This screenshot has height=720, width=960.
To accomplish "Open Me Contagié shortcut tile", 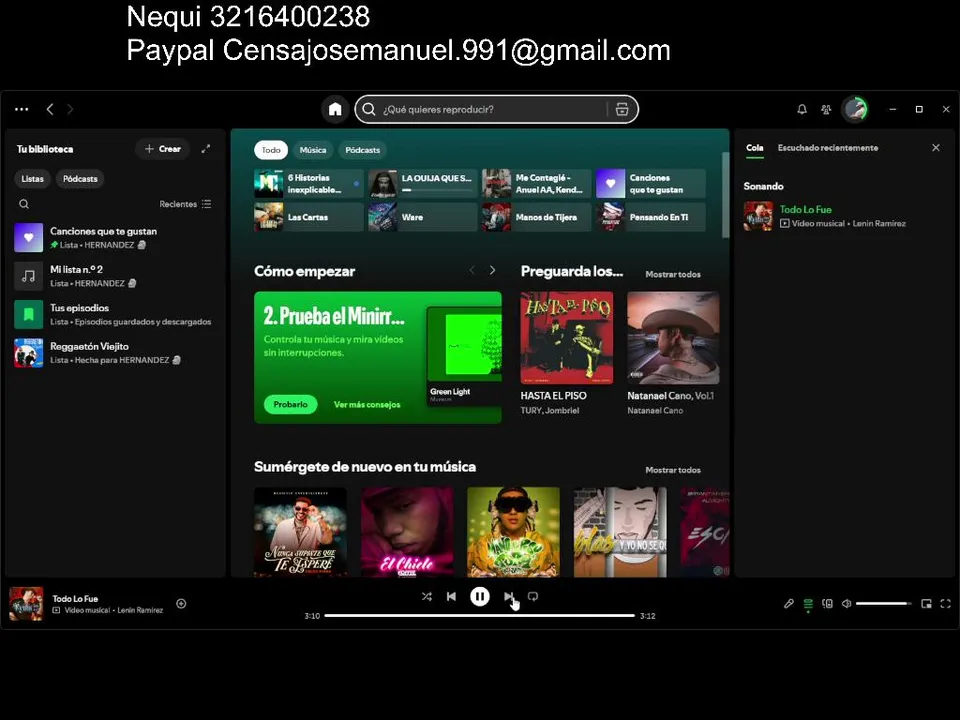I will click(x=536, y=184).
